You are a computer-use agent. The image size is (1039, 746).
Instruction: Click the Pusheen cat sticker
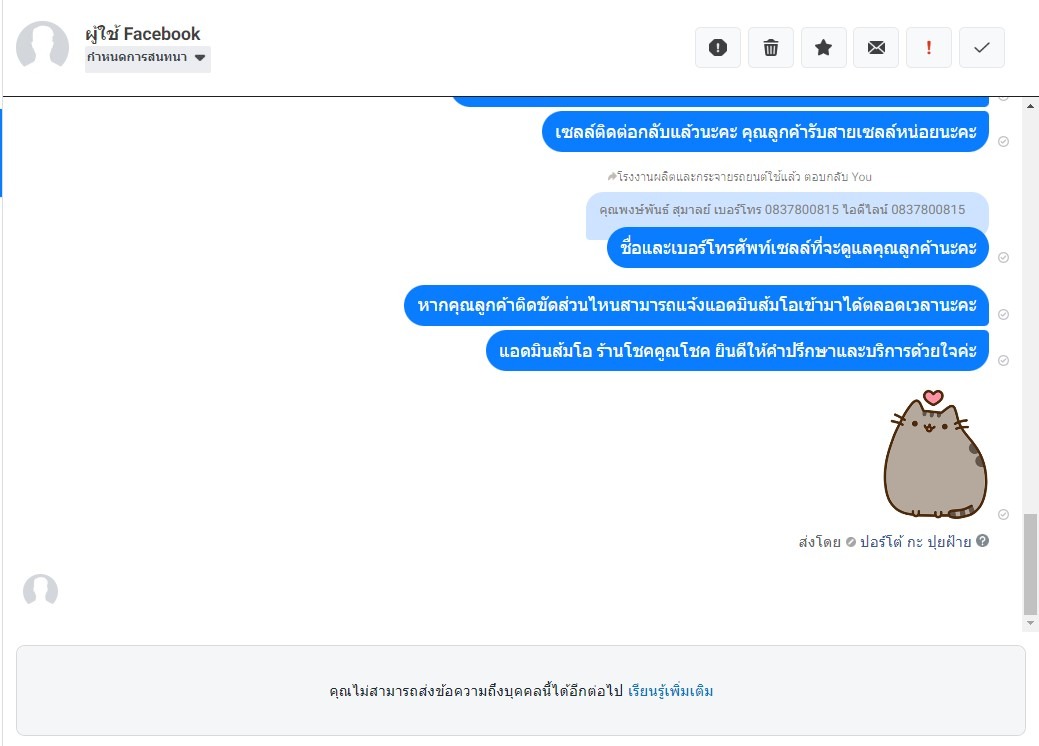click(x=936, y=454)
